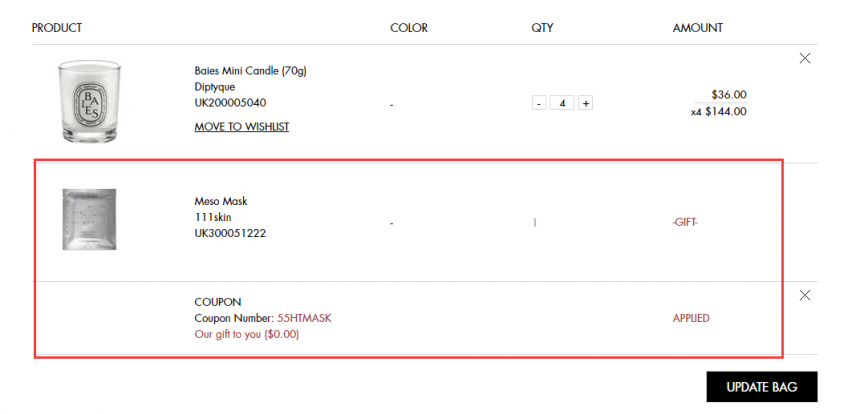This screenshot has width=860, height=414.
Task: Click the QTY column header
Action: pyautogui.click(x=542, y=27)
